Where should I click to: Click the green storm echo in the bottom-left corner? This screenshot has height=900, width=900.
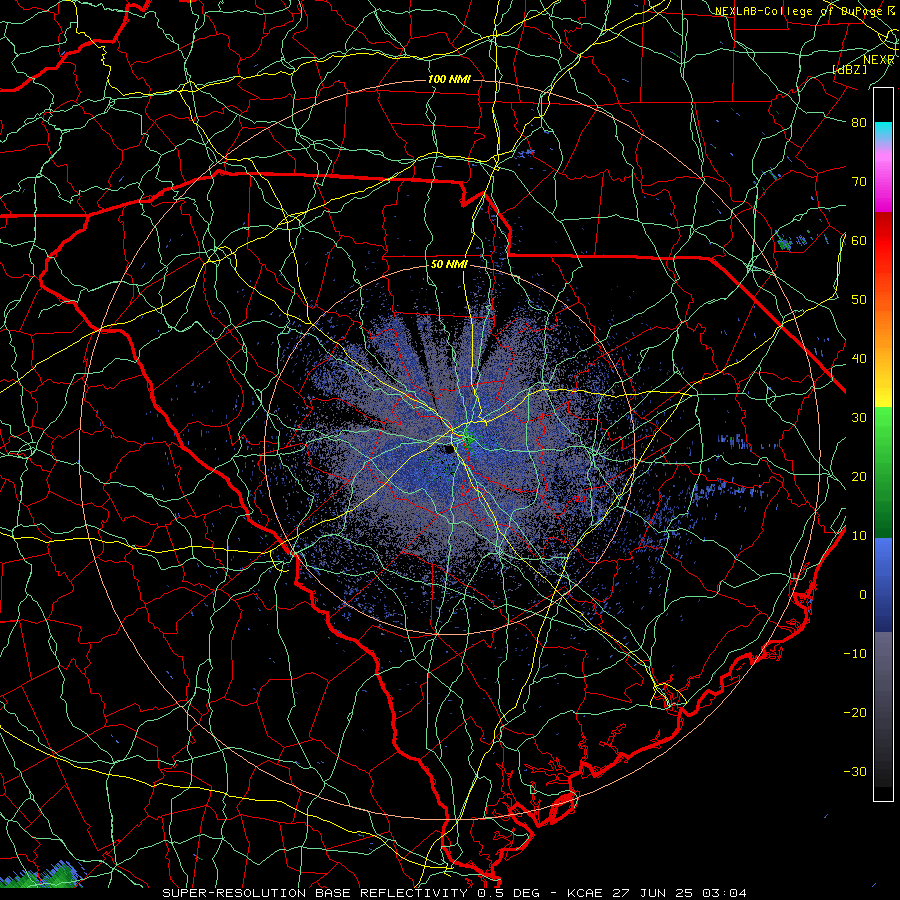[x=43, y=877]
